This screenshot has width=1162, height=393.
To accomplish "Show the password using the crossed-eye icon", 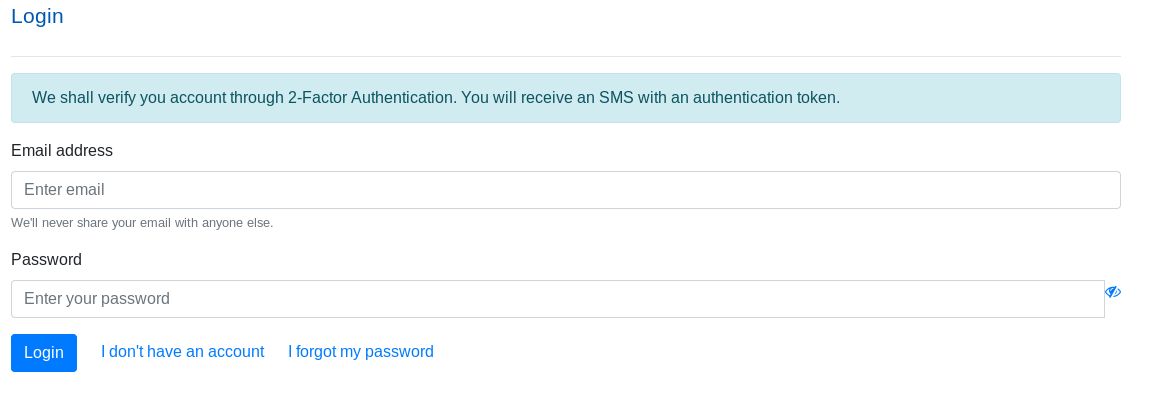I will (x=1112, y=292).
